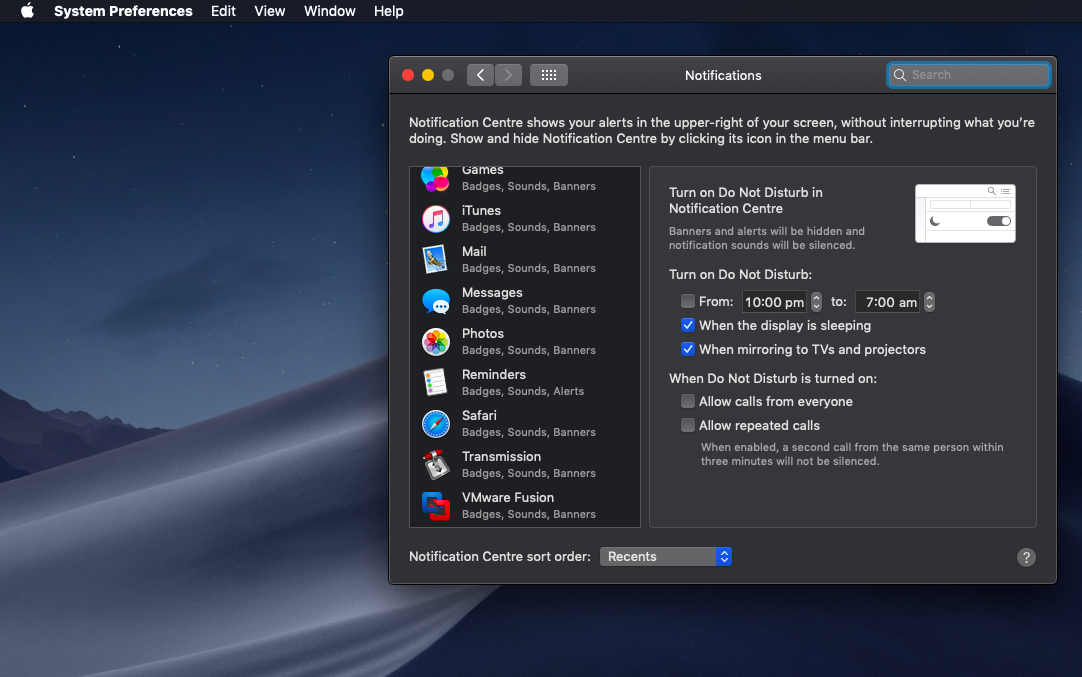Go forward with the right arrow button
This screenshot has height=677, width=1082.
point(509,75)
